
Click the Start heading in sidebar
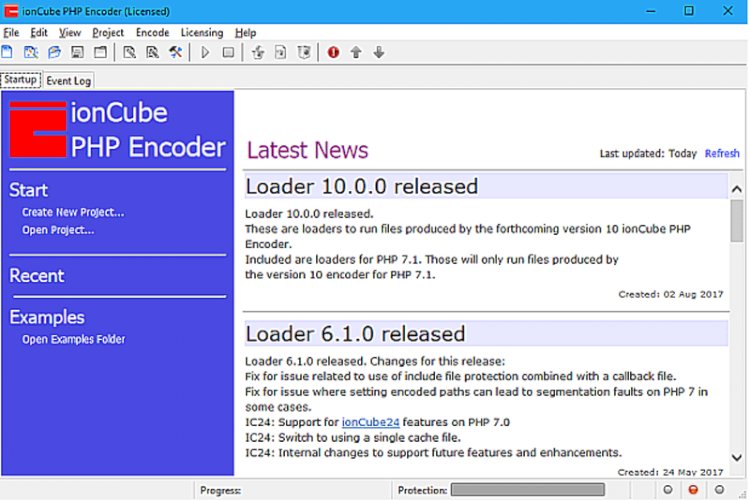click(29, 190)
